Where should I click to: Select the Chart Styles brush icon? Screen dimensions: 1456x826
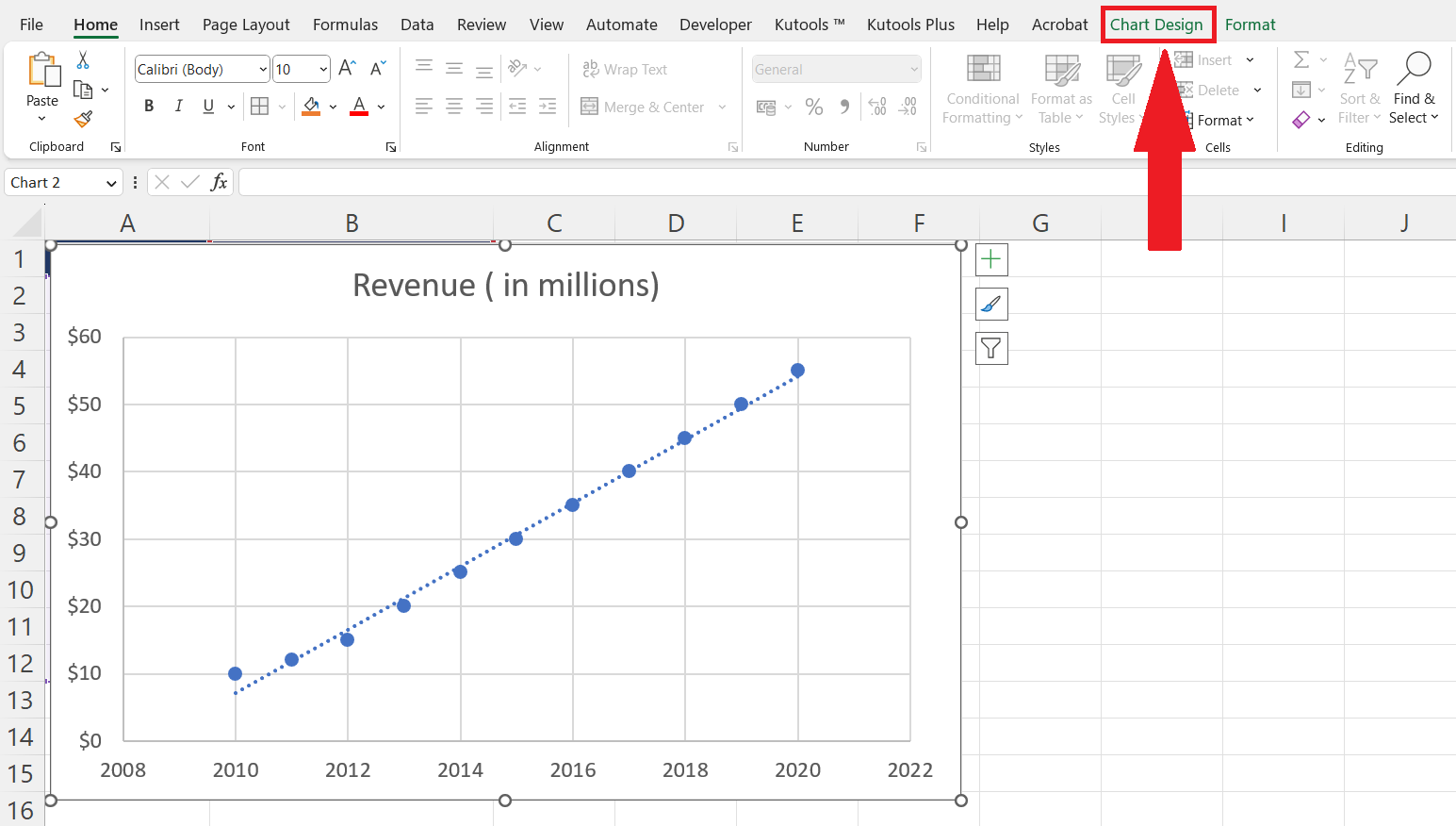tap(990, 304)
